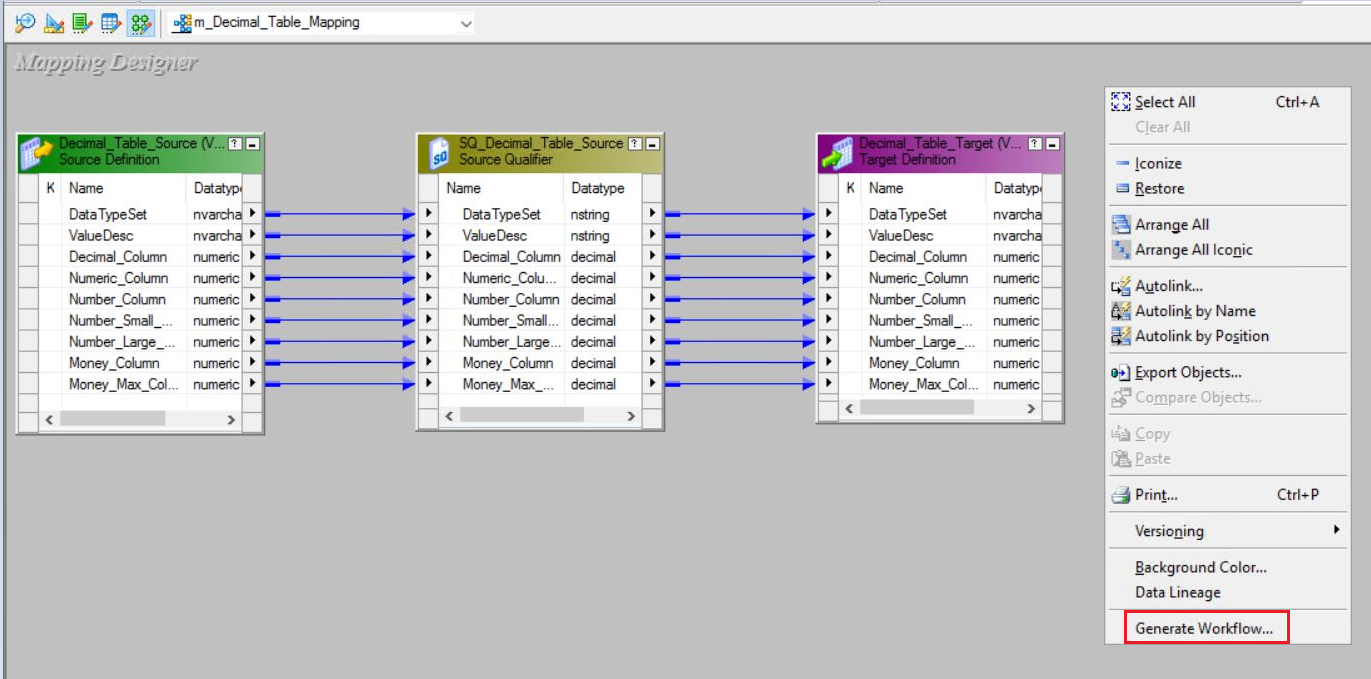Image resolution: width=1371 pixels, height=679 pixels.
Task: Click the Decimal_Table_Target definition icon
Action: pyautogui.click(x=837, y=152)
